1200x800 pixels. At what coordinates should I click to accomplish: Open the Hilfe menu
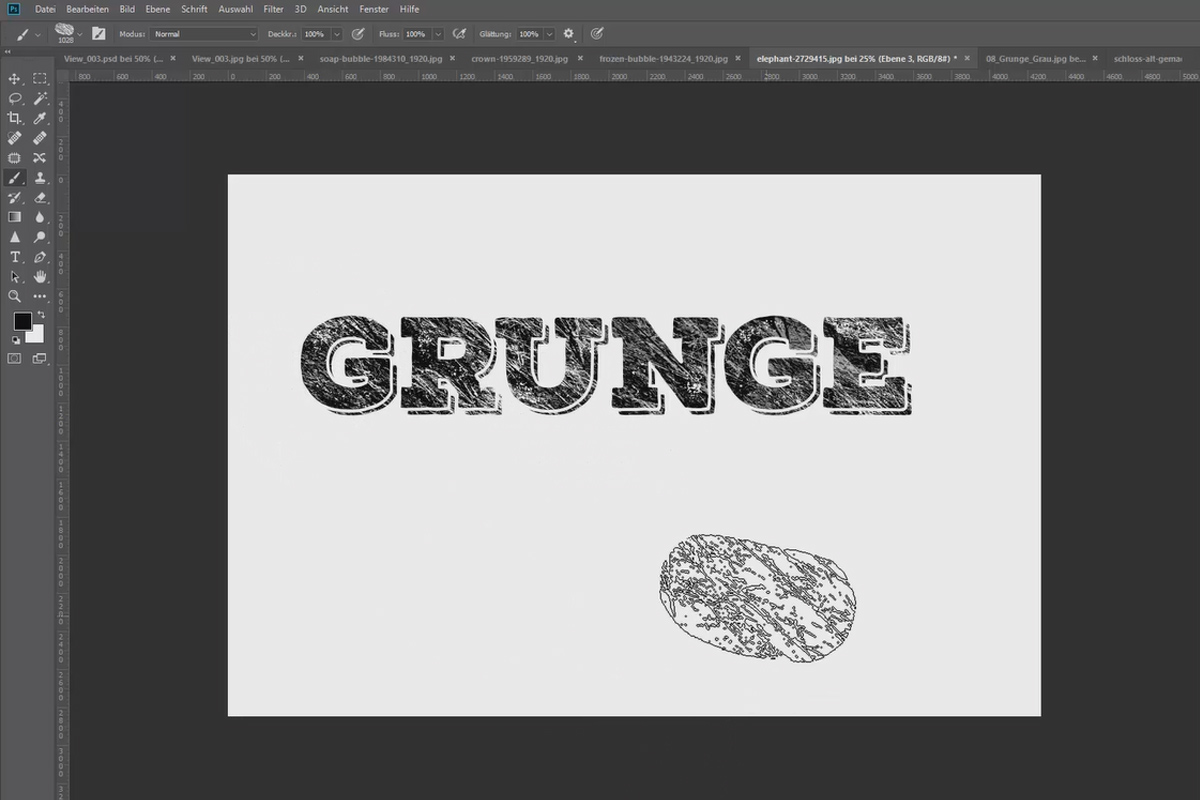point(409,9)
